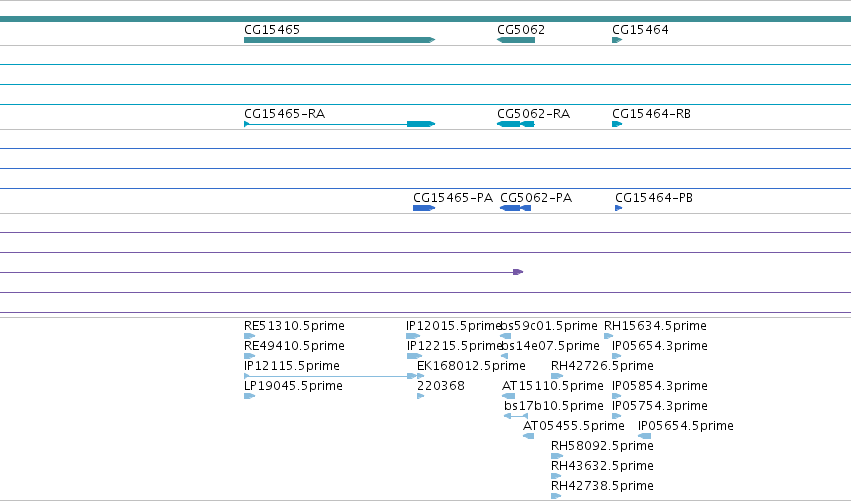Click the CG5062-RA label
851x501 pixels.
click(534, 114)
